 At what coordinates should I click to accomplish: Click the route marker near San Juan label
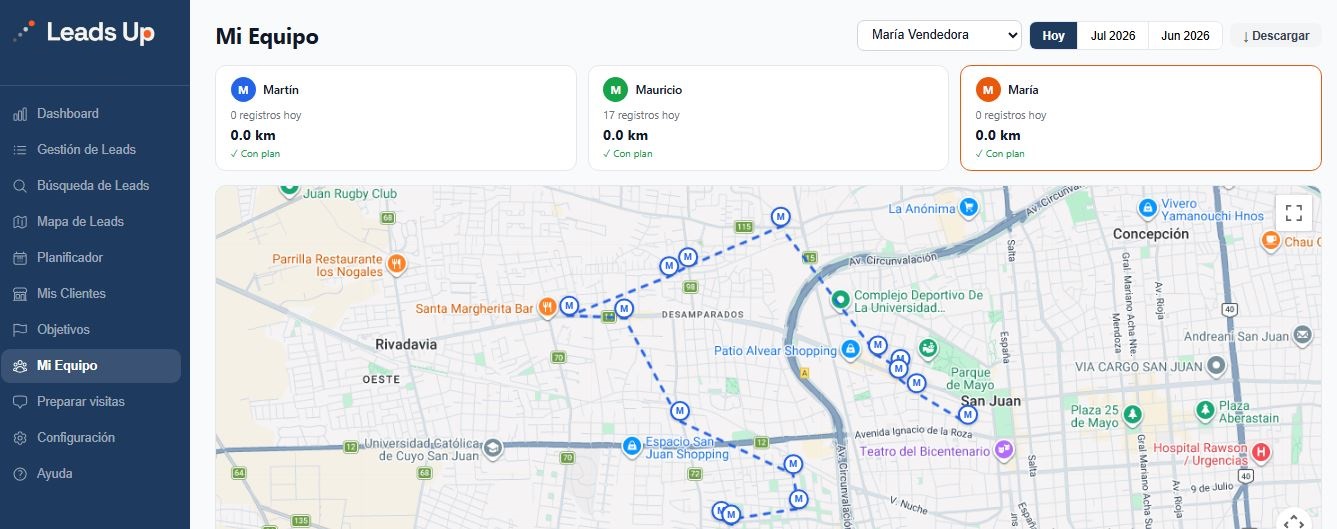click(x=968, y=414)
